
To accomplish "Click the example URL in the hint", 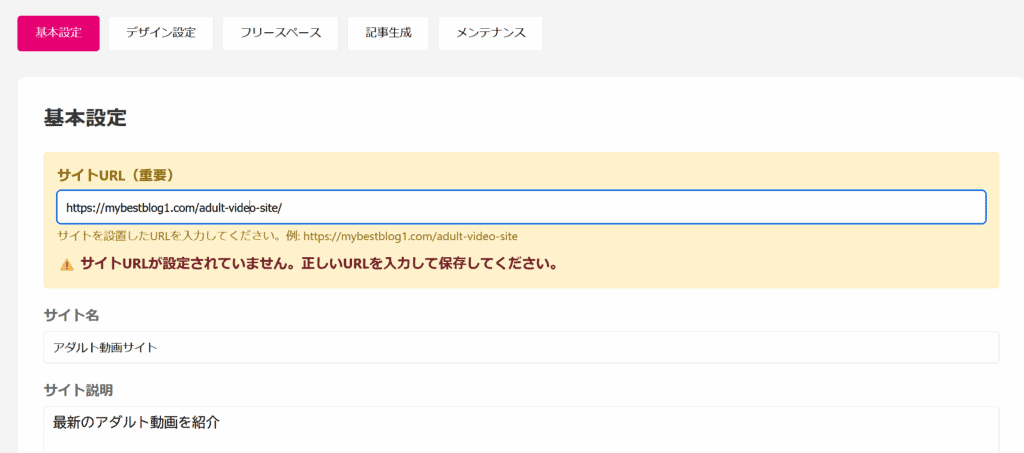I will coord(411,236).
